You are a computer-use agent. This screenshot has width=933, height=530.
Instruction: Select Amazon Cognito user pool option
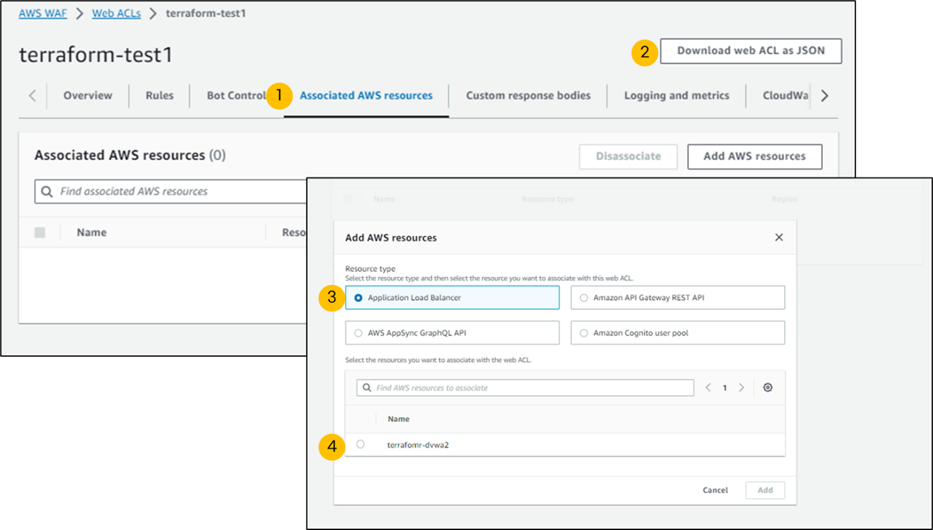678,333
